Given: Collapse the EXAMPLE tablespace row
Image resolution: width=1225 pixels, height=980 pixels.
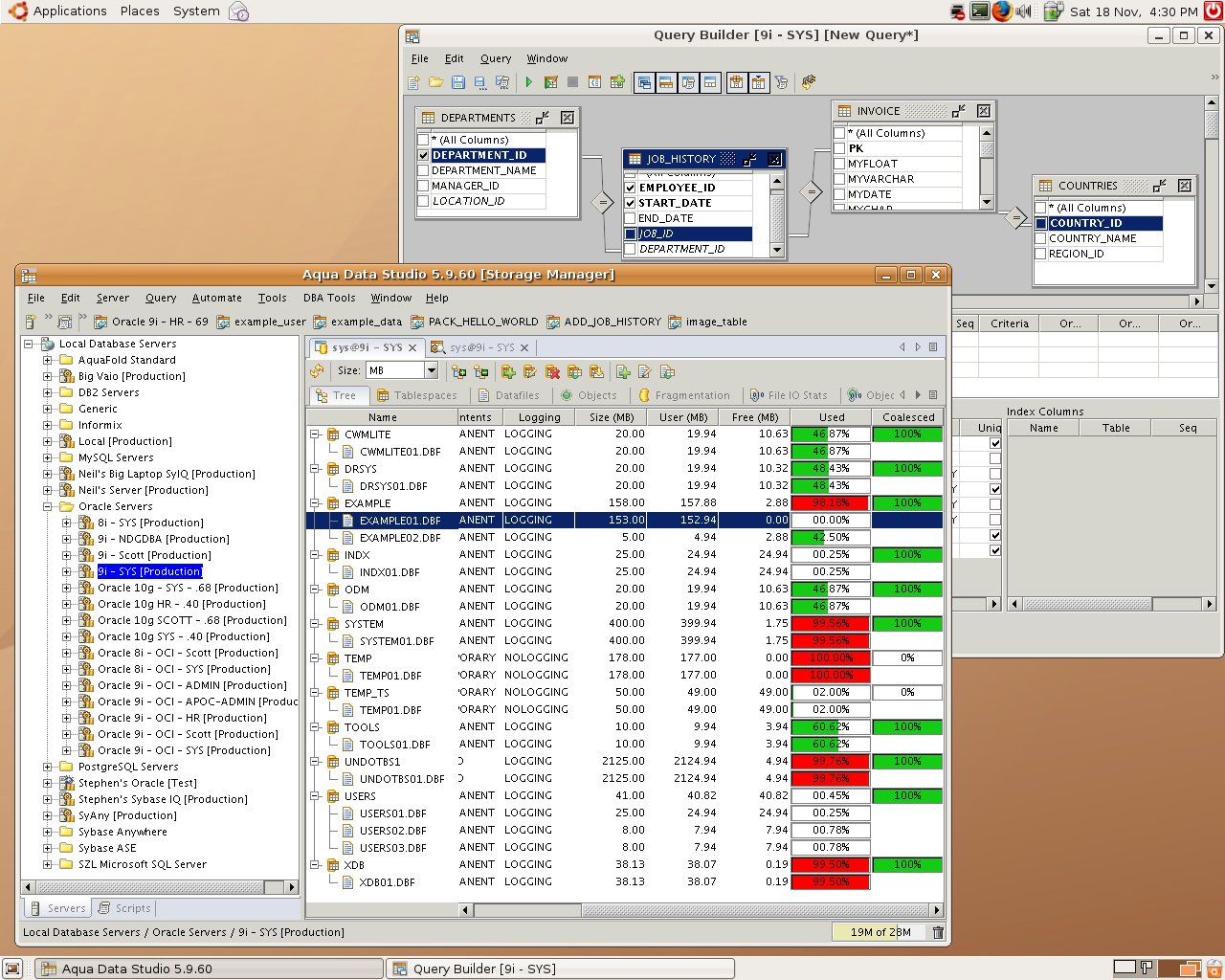Looking at the screenshot, I should pyautogui.click(x=315, y=503).
